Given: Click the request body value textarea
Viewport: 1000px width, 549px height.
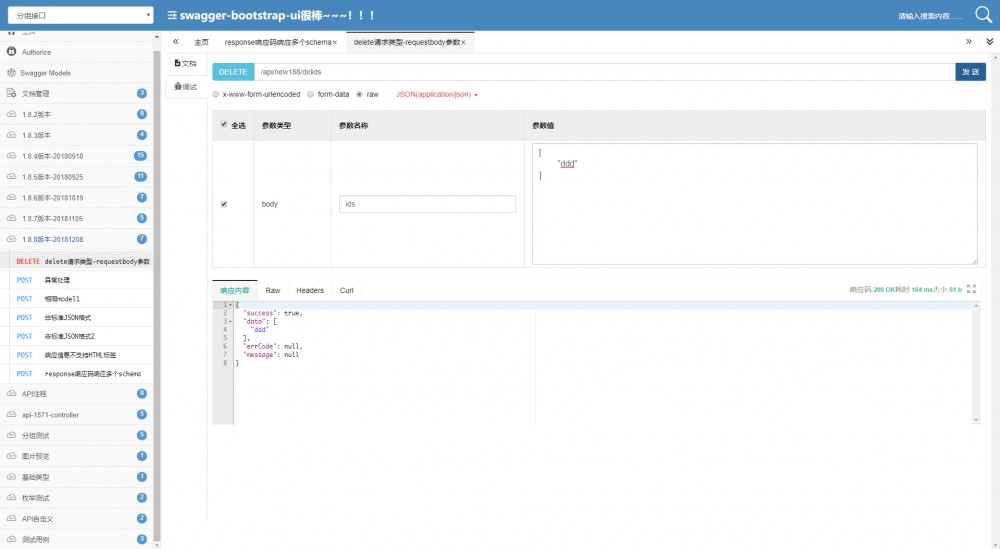Looking at the screenshot, I should [754, 203].
